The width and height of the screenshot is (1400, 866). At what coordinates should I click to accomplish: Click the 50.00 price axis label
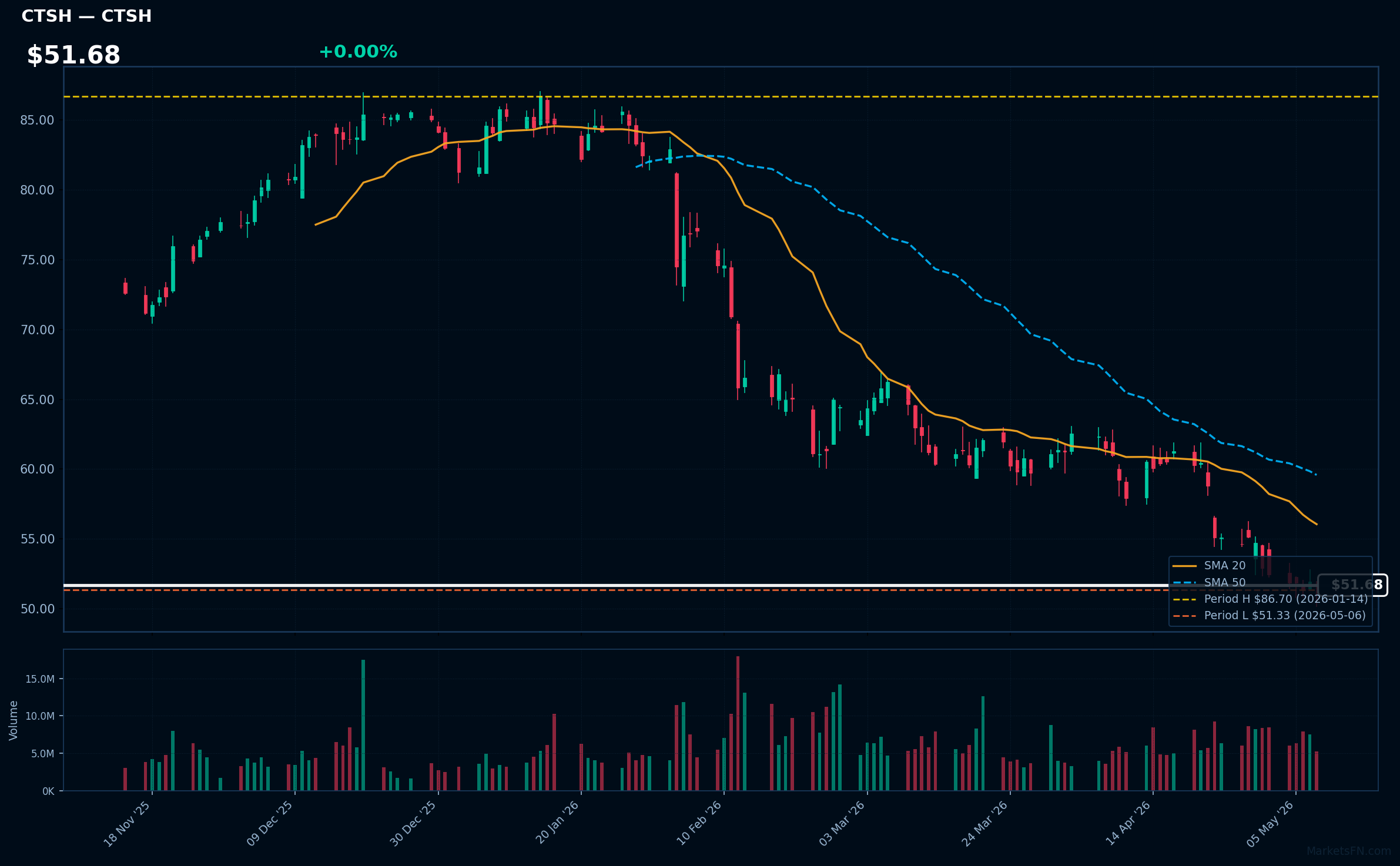[37, 609]
